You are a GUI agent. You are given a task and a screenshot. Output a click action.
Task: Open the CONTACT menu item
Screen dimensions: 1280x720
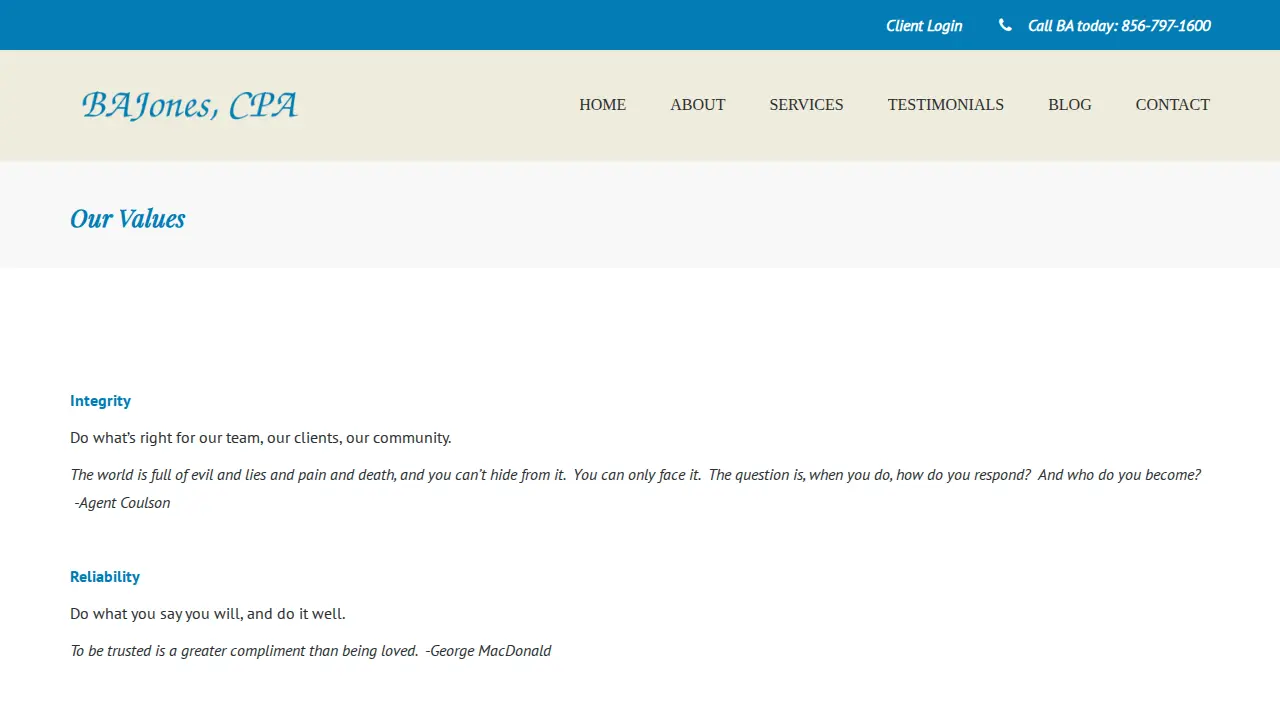1172,104
